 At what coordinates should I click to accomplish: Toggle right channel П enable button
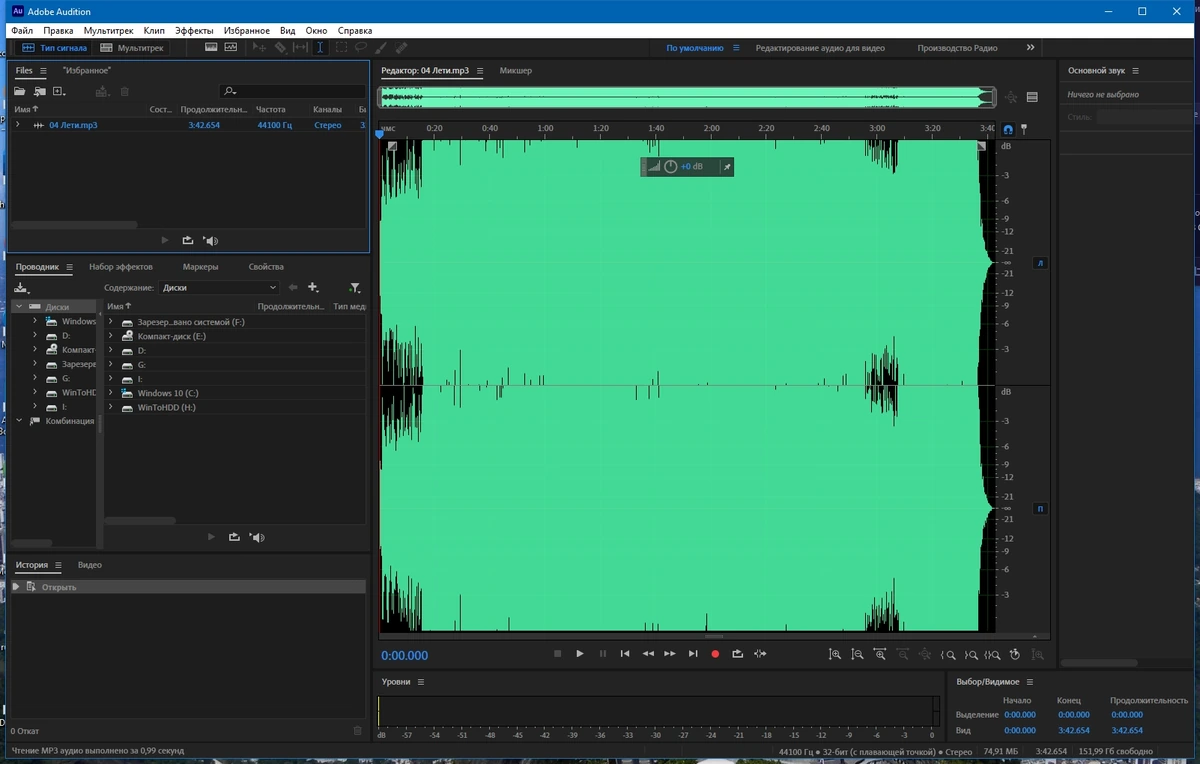[x=1040, y=509]
